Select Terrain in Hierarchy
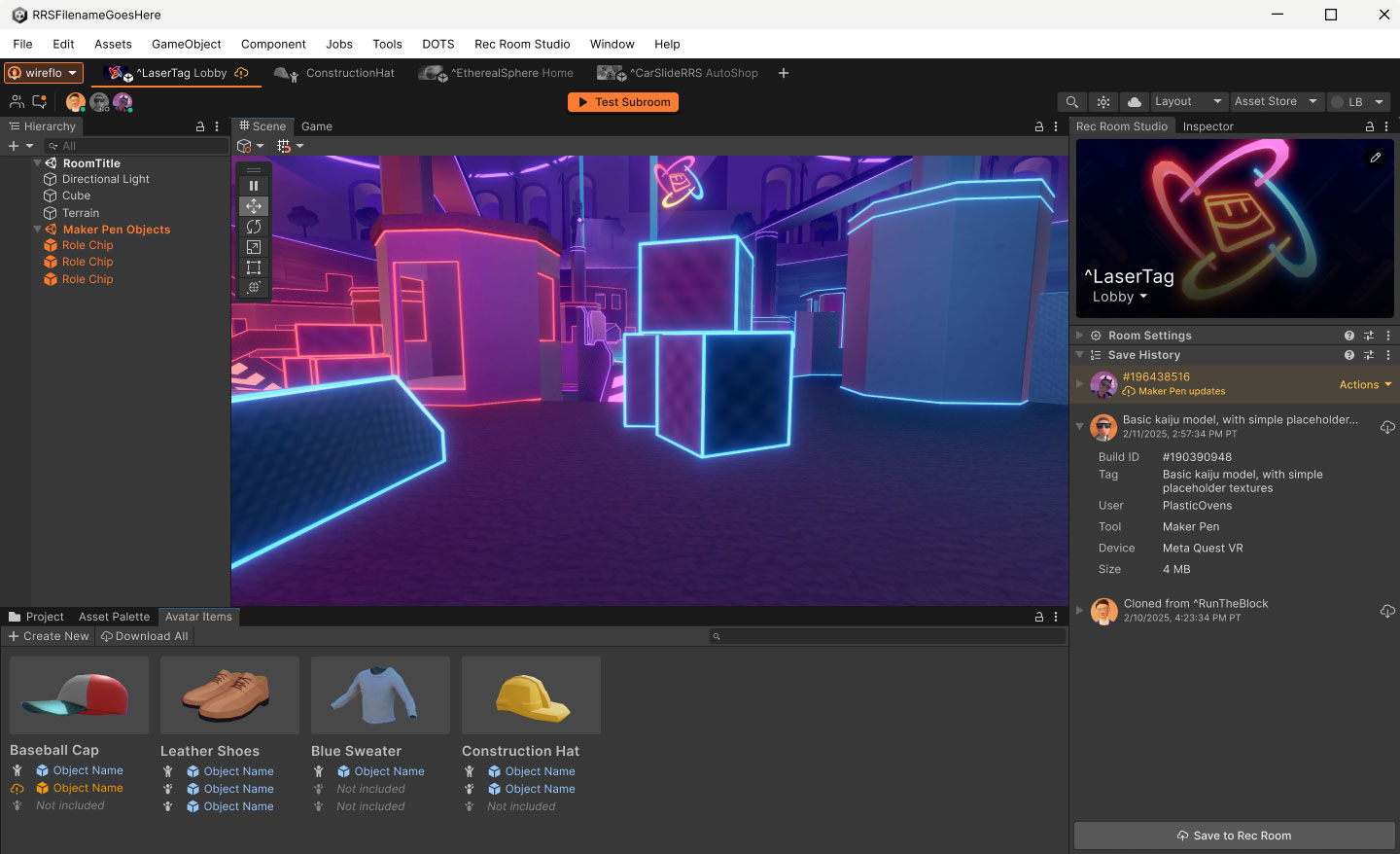The image size is (1400, 854). point(81,213)
